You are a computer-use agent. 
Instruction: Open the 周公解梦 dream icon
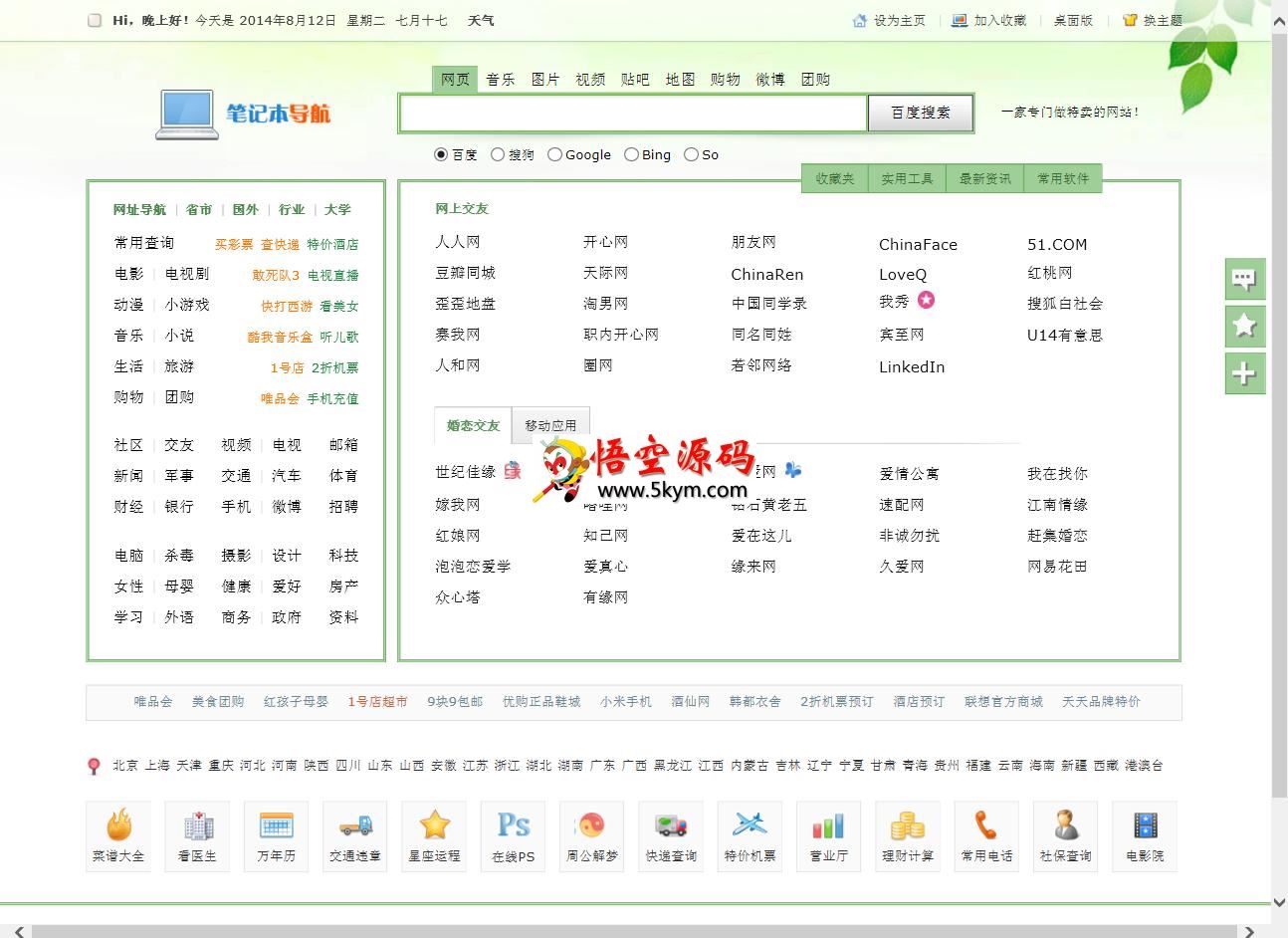[592, 835]
